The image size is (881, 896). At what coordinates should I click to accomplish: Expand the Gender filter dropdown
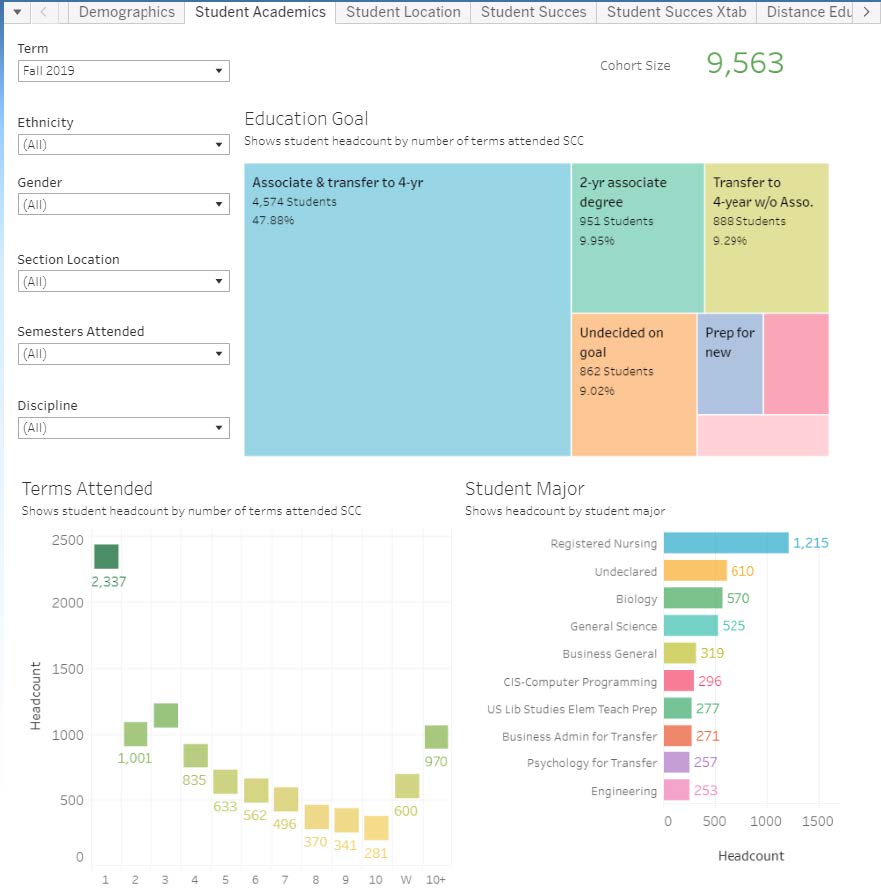[x=123, y=205]
